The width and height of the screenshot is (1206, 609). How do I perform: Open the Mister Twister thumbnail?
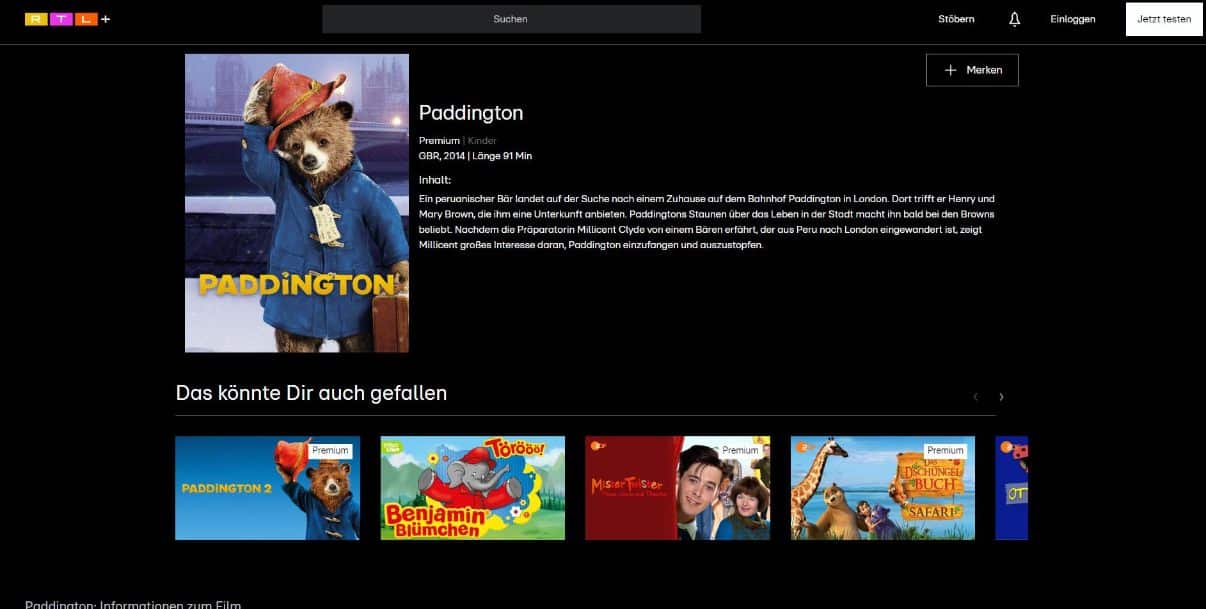(x=677, y=488)
